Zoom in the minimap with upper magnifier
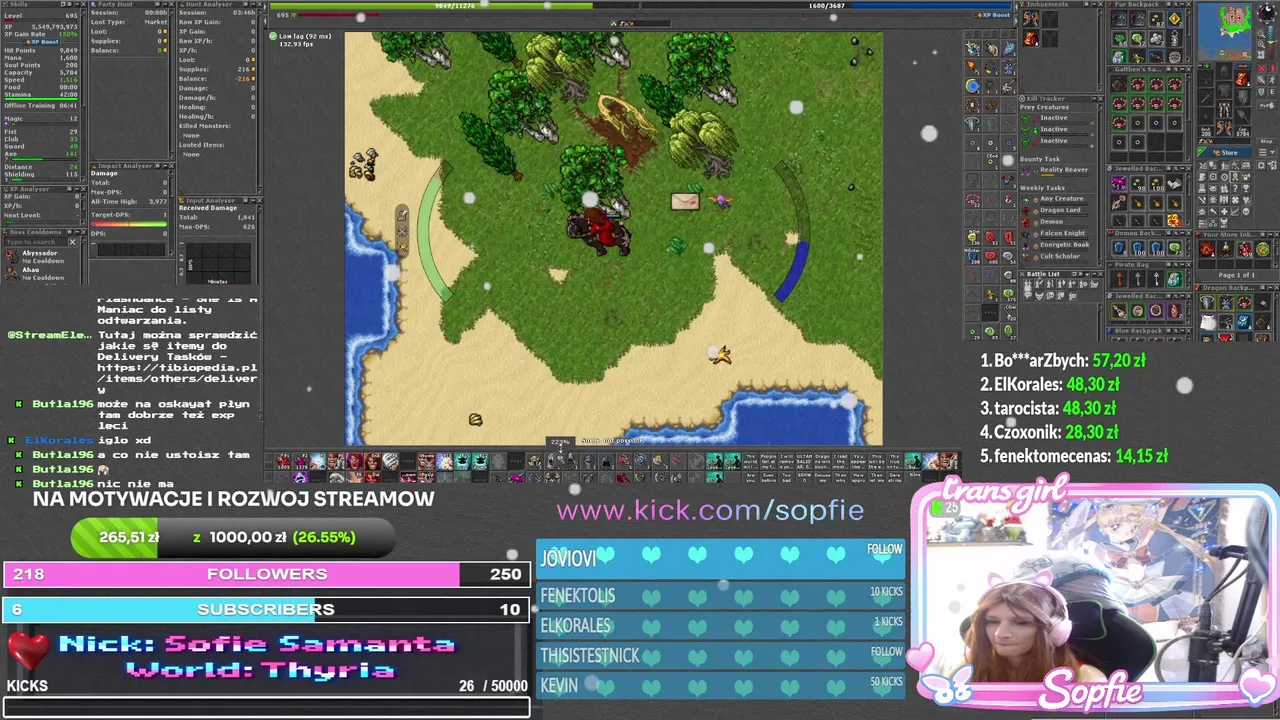This screenshot has width=1280, height=720. (1261, 34)
